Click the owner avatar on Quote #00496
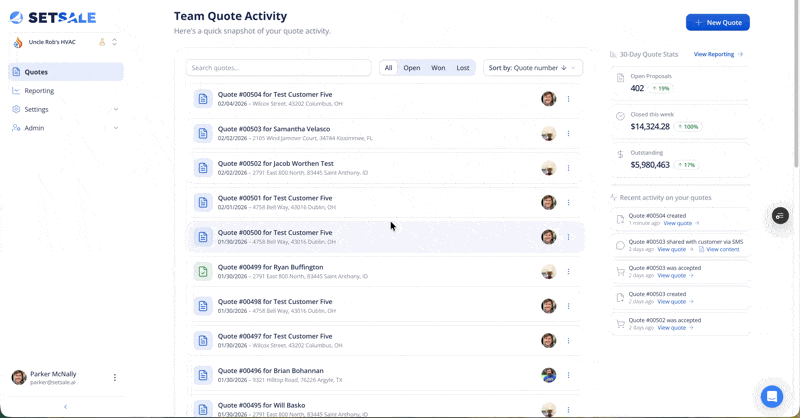Viewport: 800px width, 418px height. (548, 375)
